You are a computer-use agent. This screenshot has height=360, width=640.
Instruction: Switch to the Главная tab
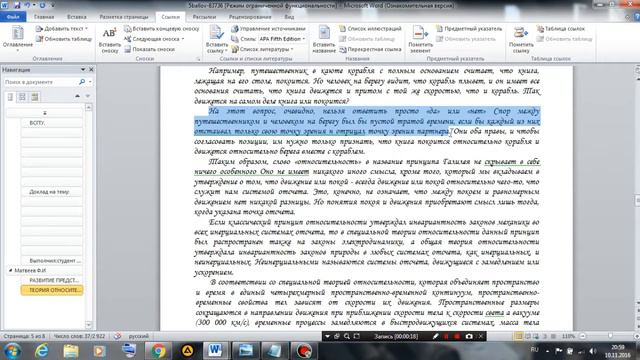tap(44, 17)
